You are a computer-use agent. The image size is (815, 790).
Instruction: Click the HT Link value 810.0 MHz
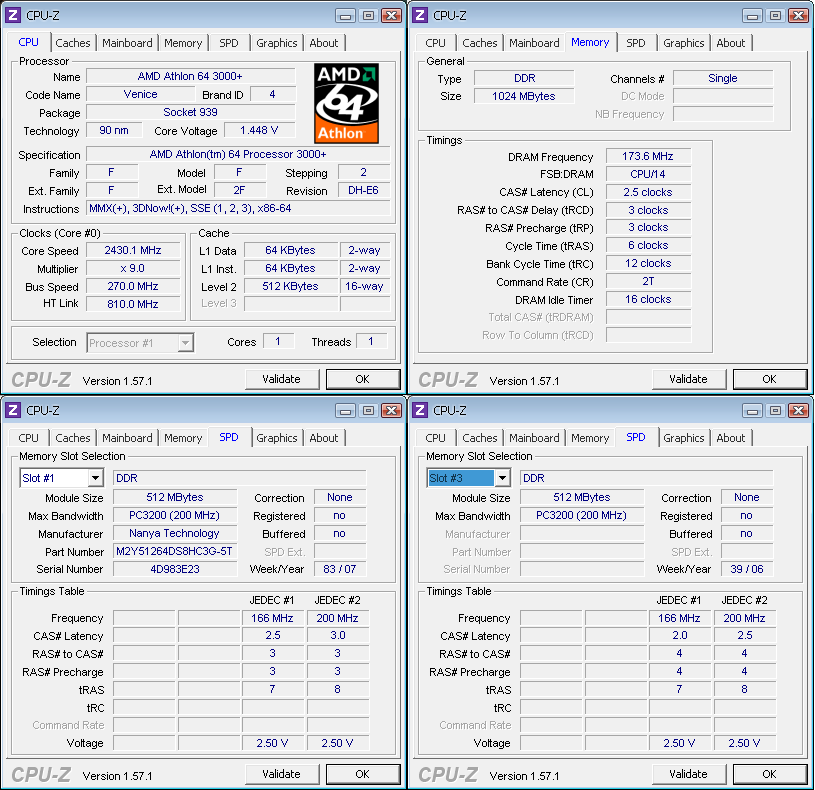[x=133, y=305]
